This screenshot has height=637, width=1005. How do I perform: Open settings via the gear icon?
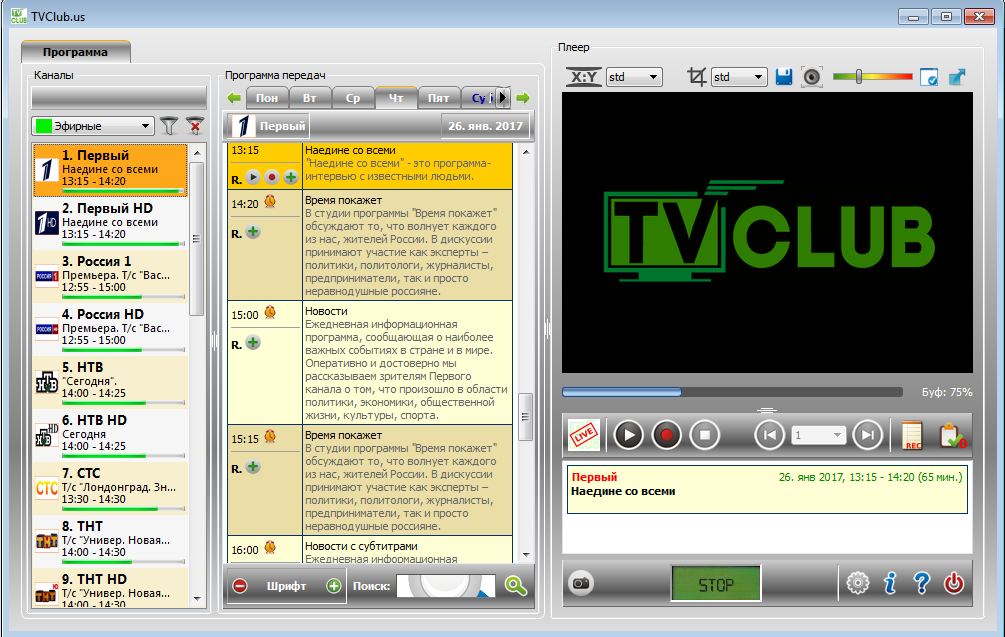coord(857,582)
